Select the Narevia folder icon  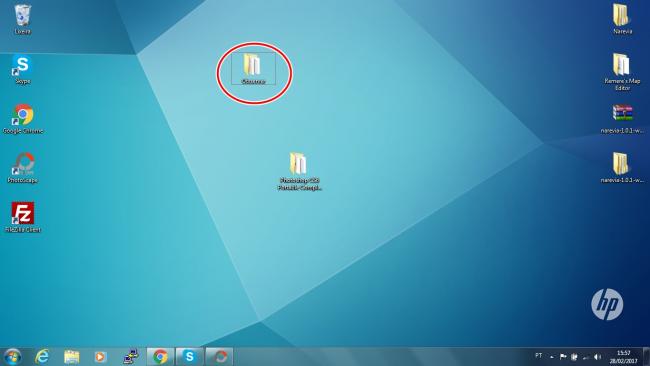[622, 19]
